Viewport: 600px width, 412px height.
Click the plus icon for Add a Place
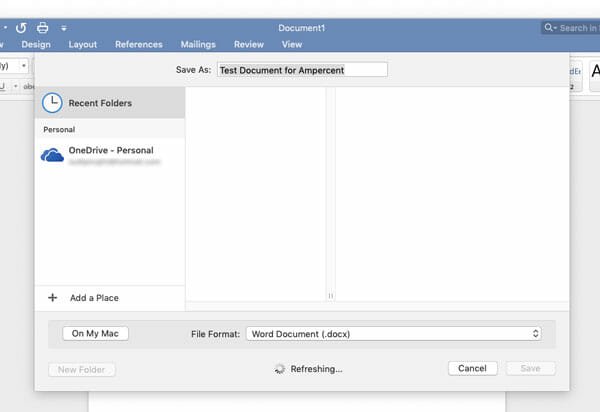53,298
